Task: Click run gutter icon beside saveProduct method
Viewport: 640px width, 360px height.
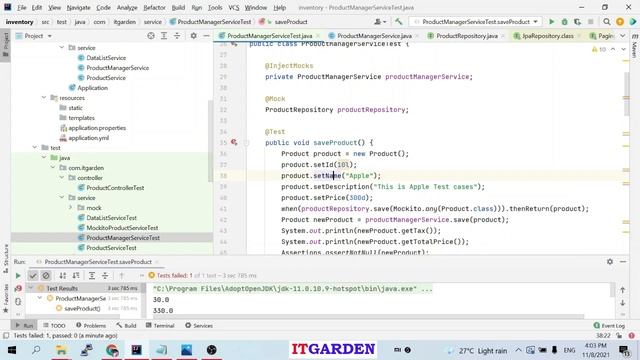Action: tap(234, 142)
